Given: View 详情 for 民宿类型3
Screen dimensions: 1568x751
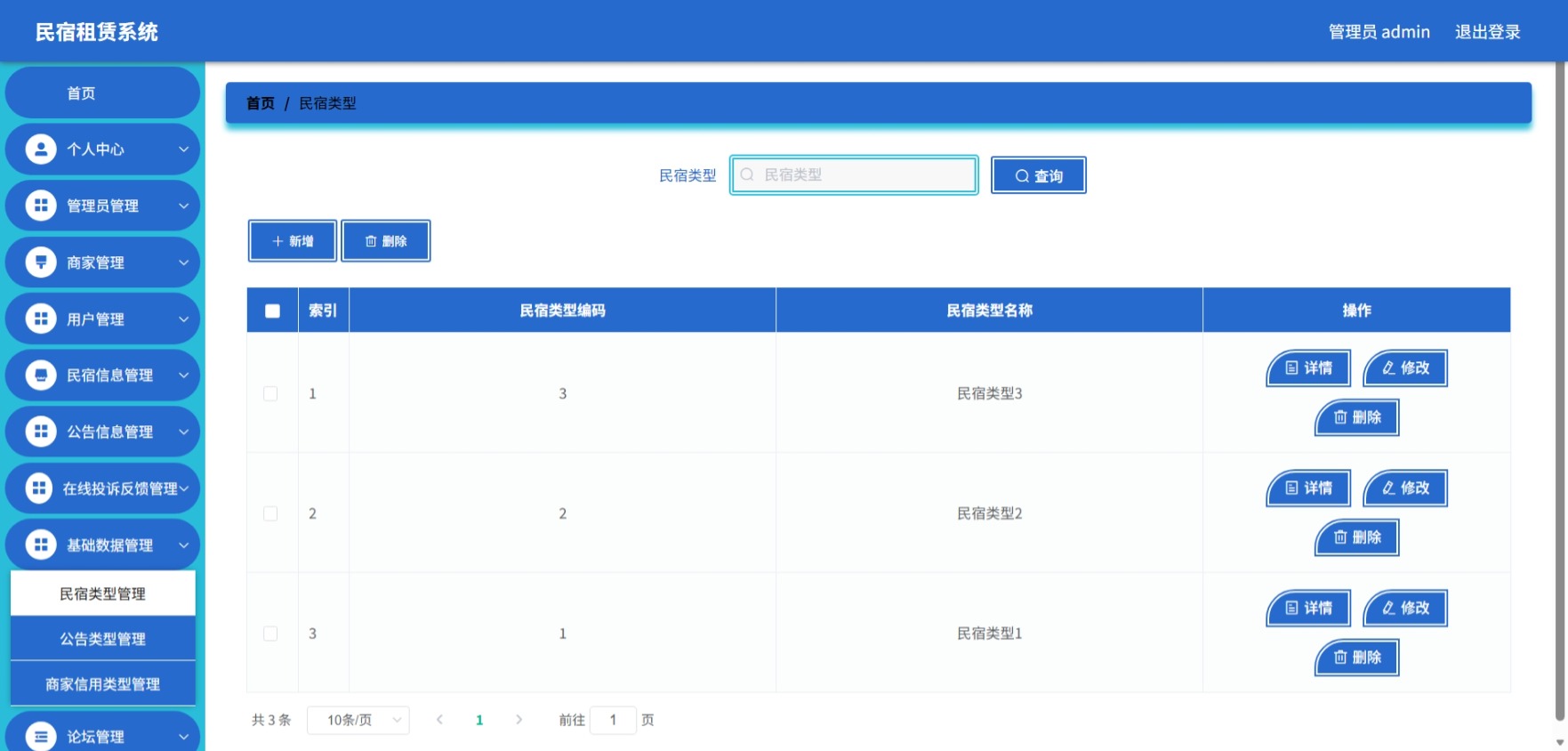Looking at the screenshot, I should [1308, 367].
